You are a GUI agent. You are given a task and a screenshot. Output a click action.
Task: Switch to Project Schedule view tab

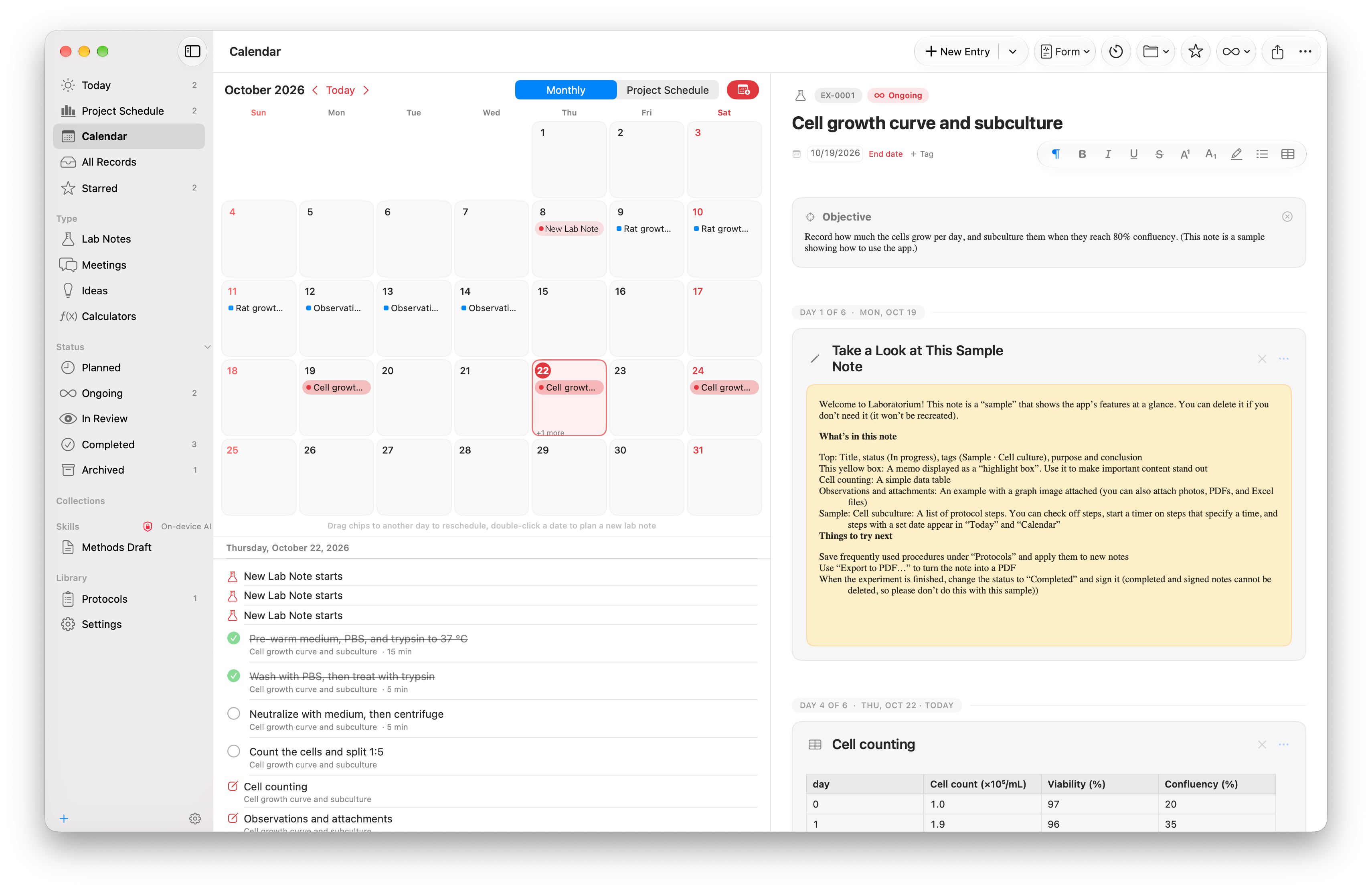click(x=667, y=90)
